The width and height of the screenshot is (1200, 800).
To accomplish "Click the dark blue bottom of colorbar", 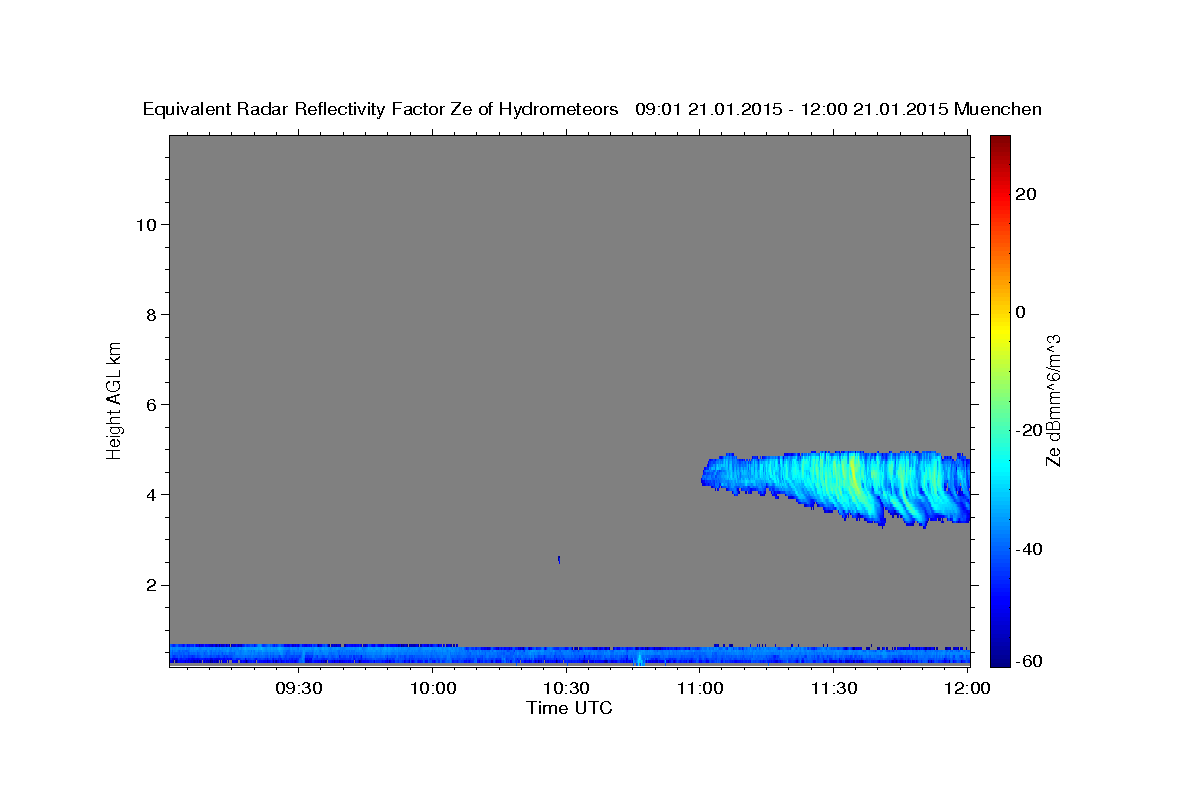I will pos(1000,655).
